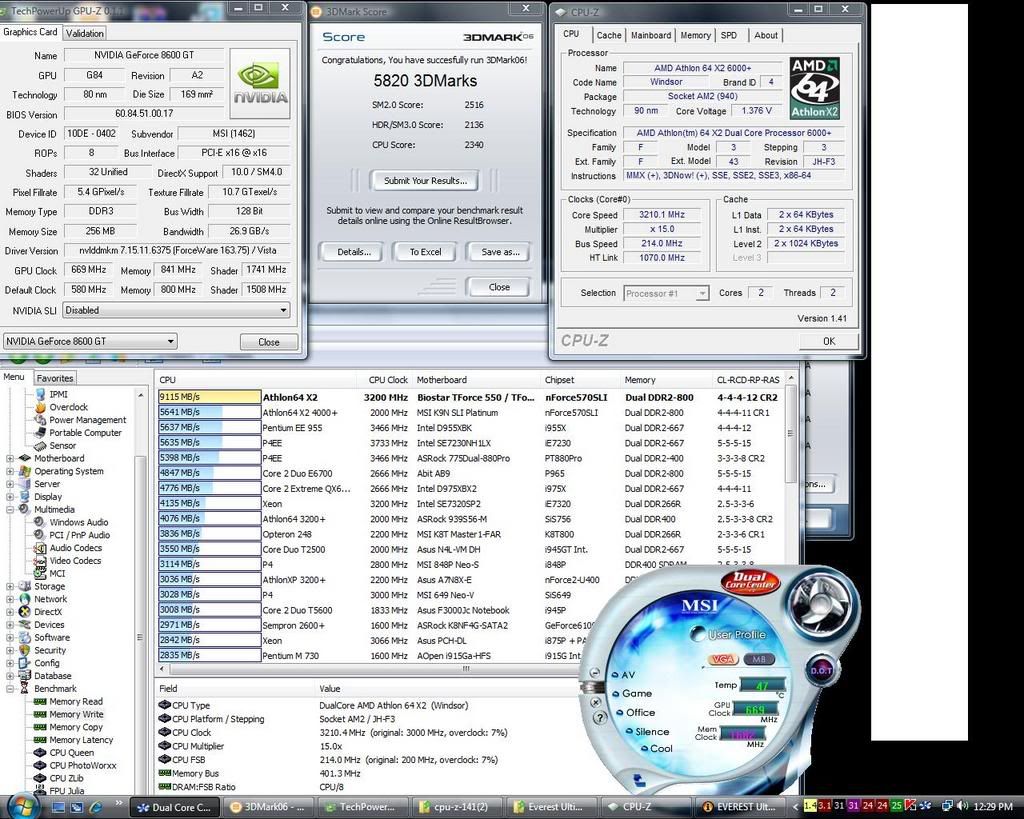Switch to VGA monitoring in Dual Core Center

click(x=723, y=659)
